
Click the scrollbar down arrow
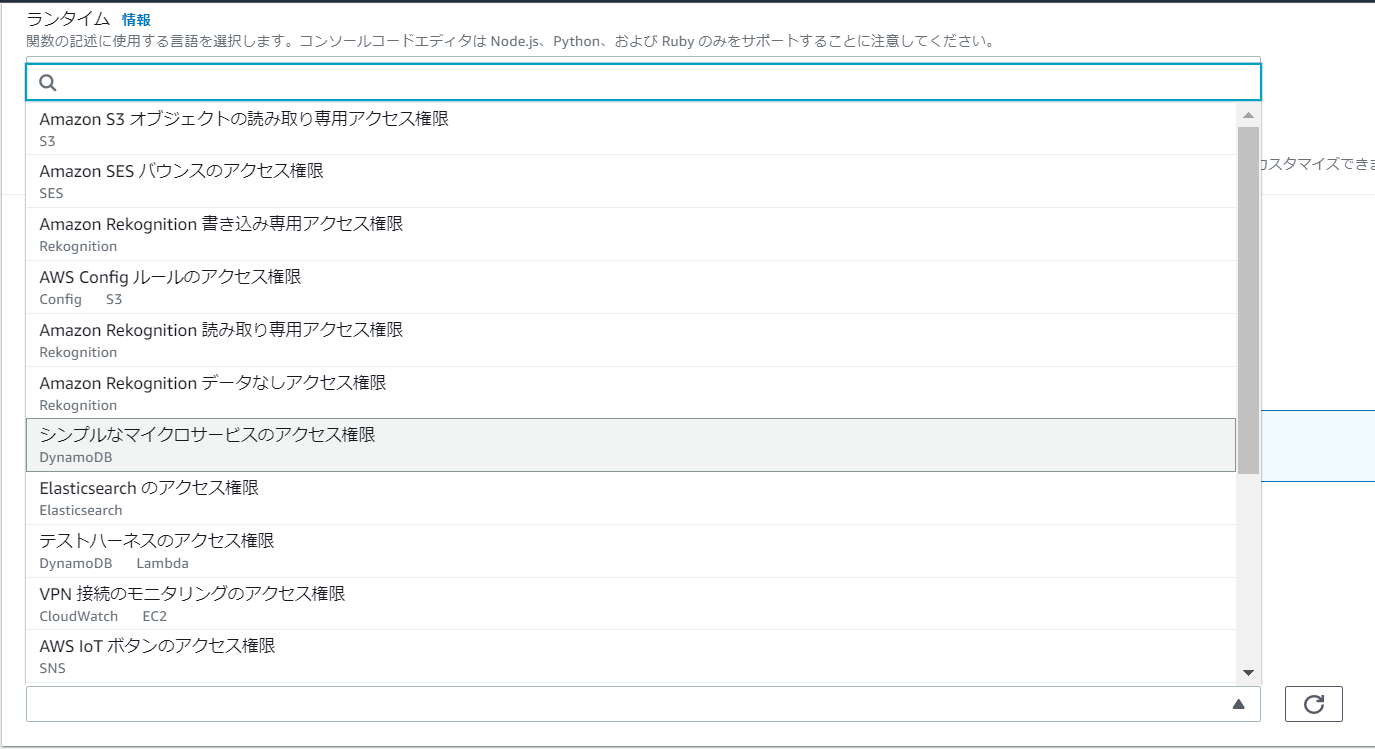(x=1248, y=672)
